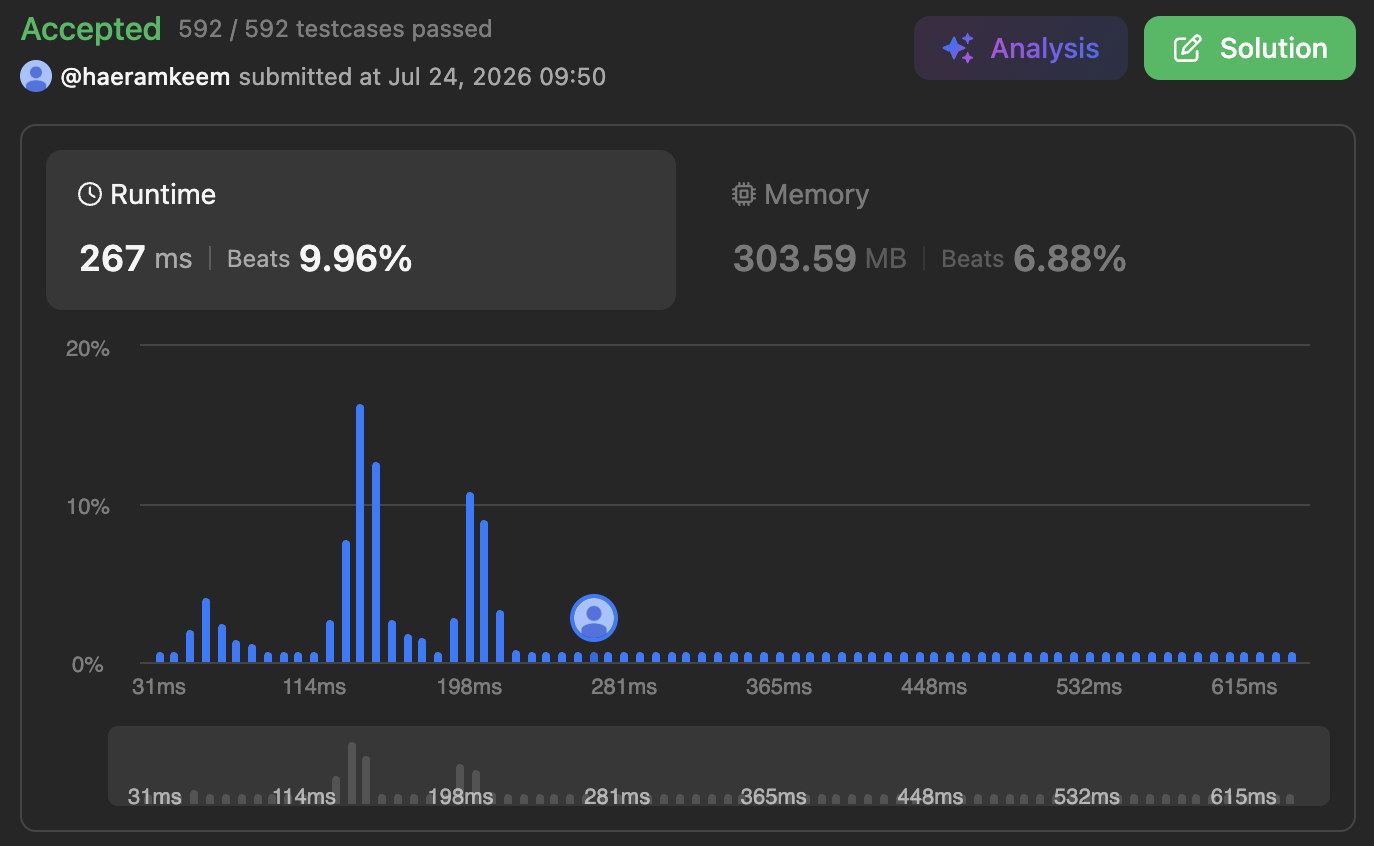The image size is (1374, 846).
Task: Open the @haeramkeem profile link
Action: 145,77
